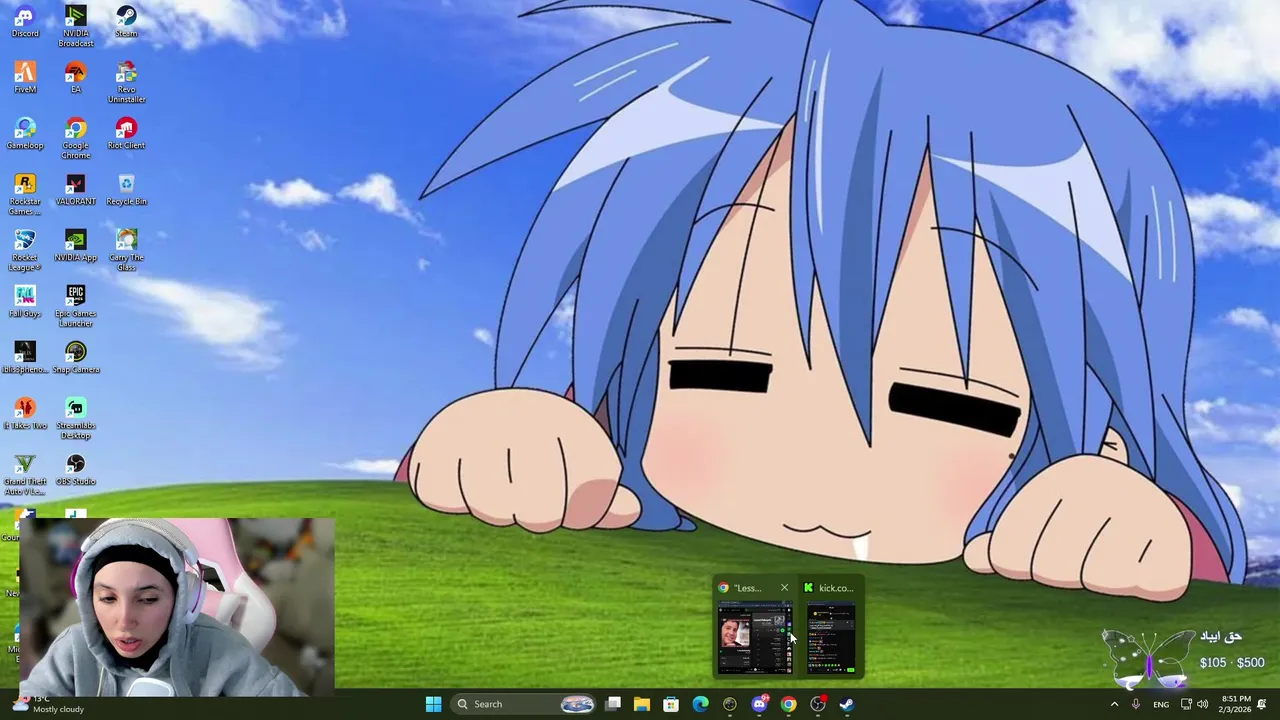Open the Snap Camera shortcut

click(x=76, y=358)
